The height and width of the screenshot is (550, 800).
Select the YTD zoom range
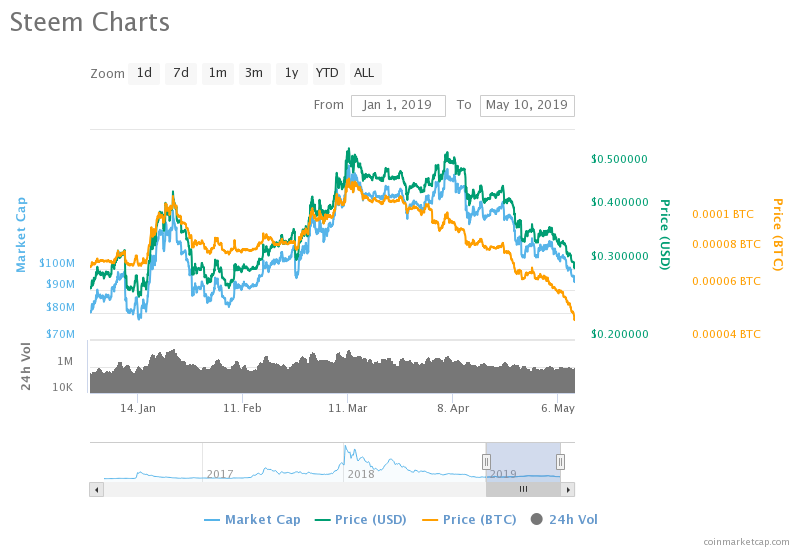pos(327,73)
